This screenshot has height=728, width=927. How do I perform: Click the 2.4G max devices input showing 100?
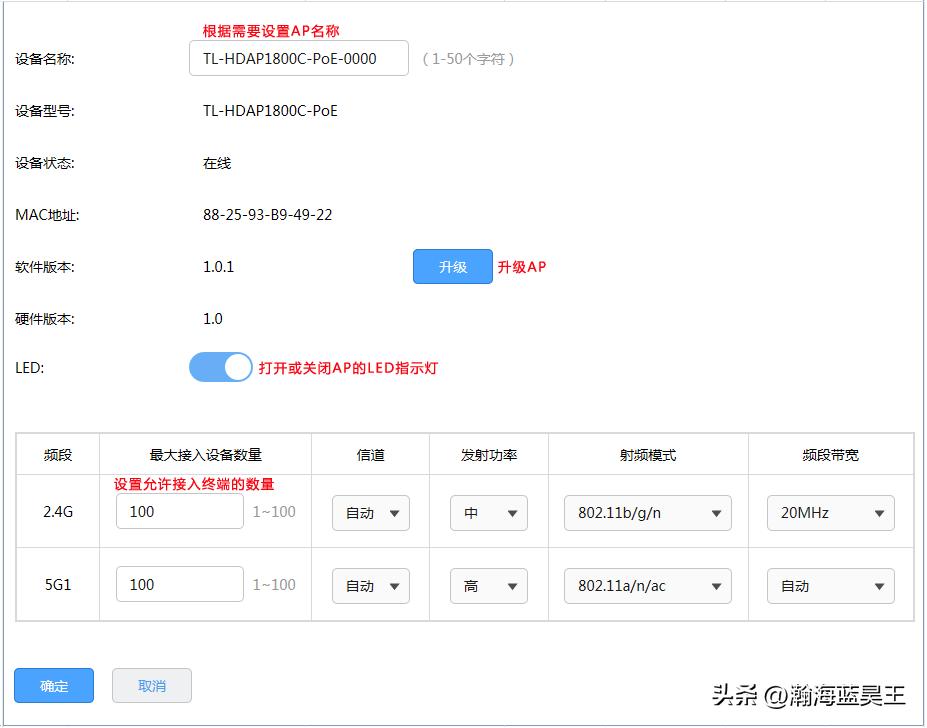(x=179, y=510)
